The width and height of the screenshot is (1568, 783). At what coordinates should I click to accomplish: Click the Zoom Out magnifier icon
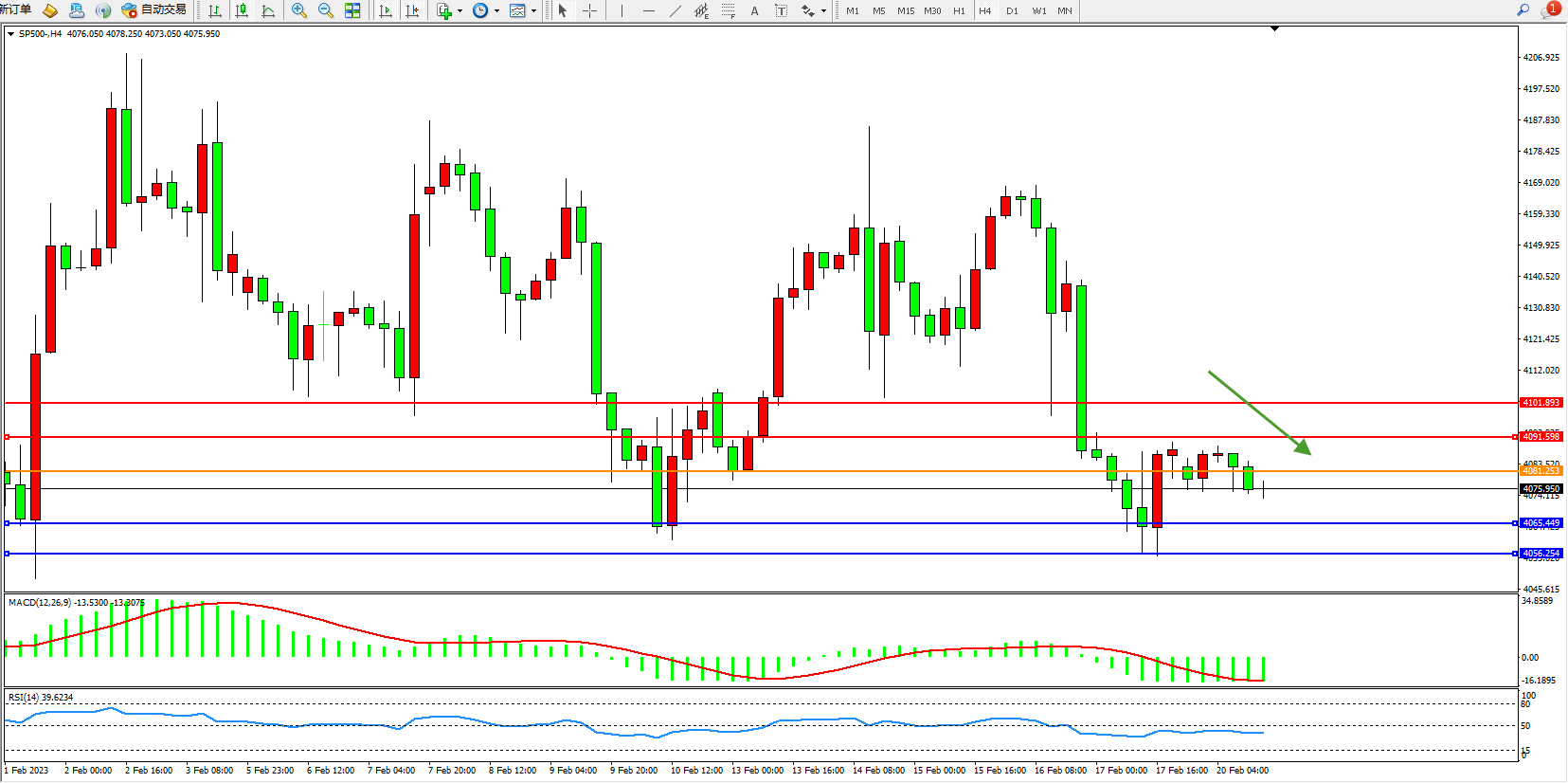pos(326,10)
